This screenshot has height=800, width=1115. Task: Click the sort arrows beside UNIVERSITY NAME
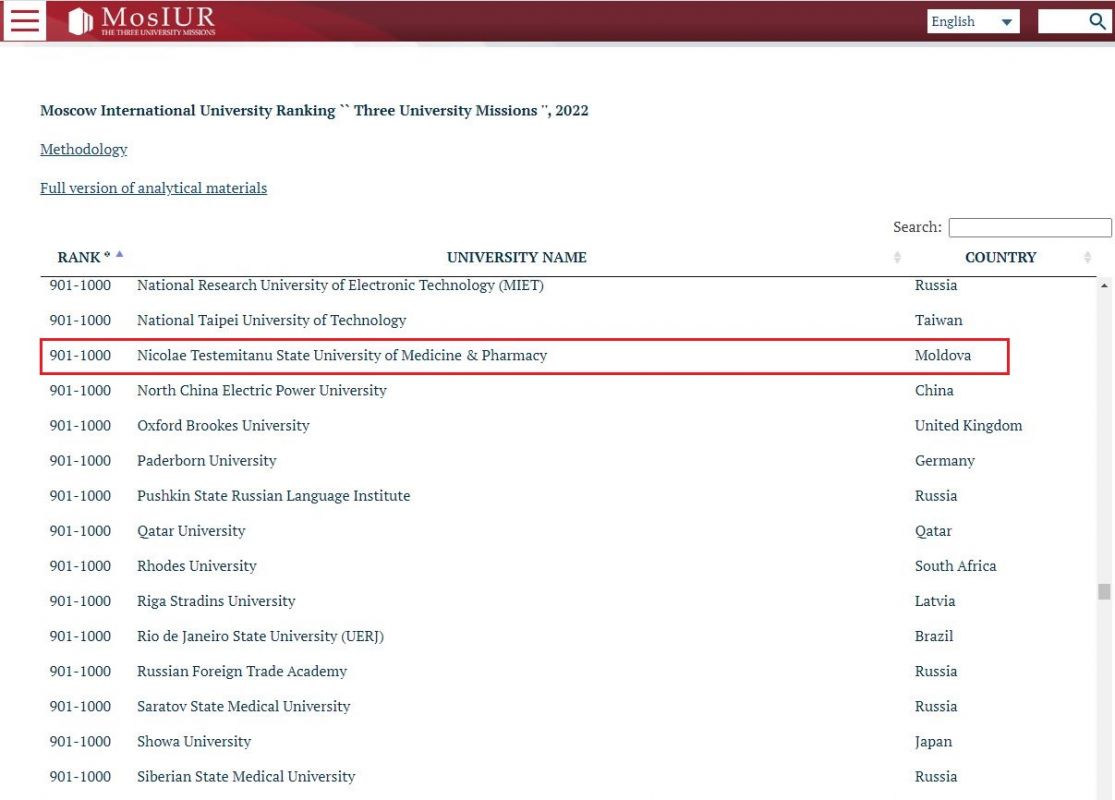tap(897, 258)
